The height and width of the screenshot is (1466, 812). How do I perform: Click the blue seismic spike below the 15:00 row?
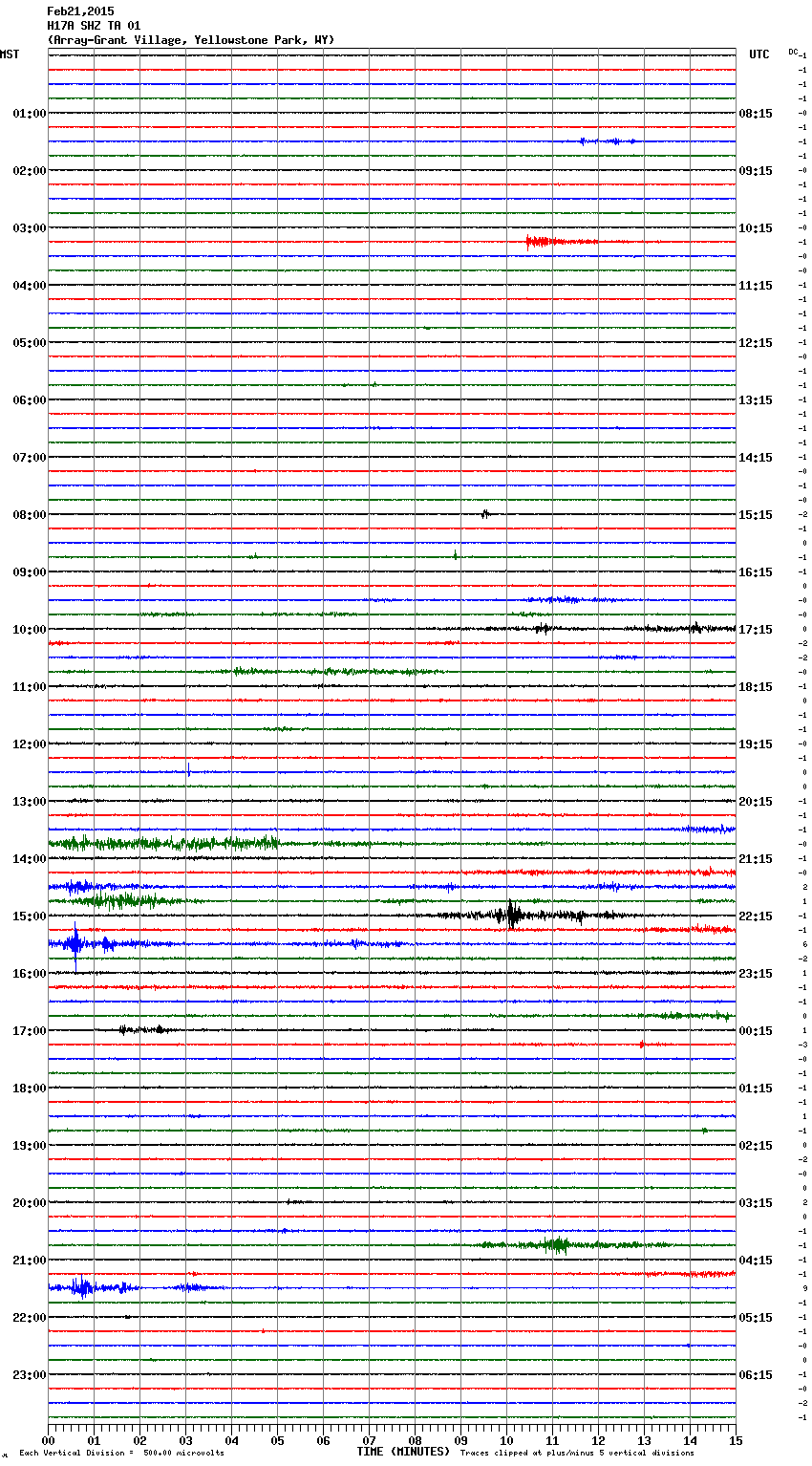(x=76, y=944)
